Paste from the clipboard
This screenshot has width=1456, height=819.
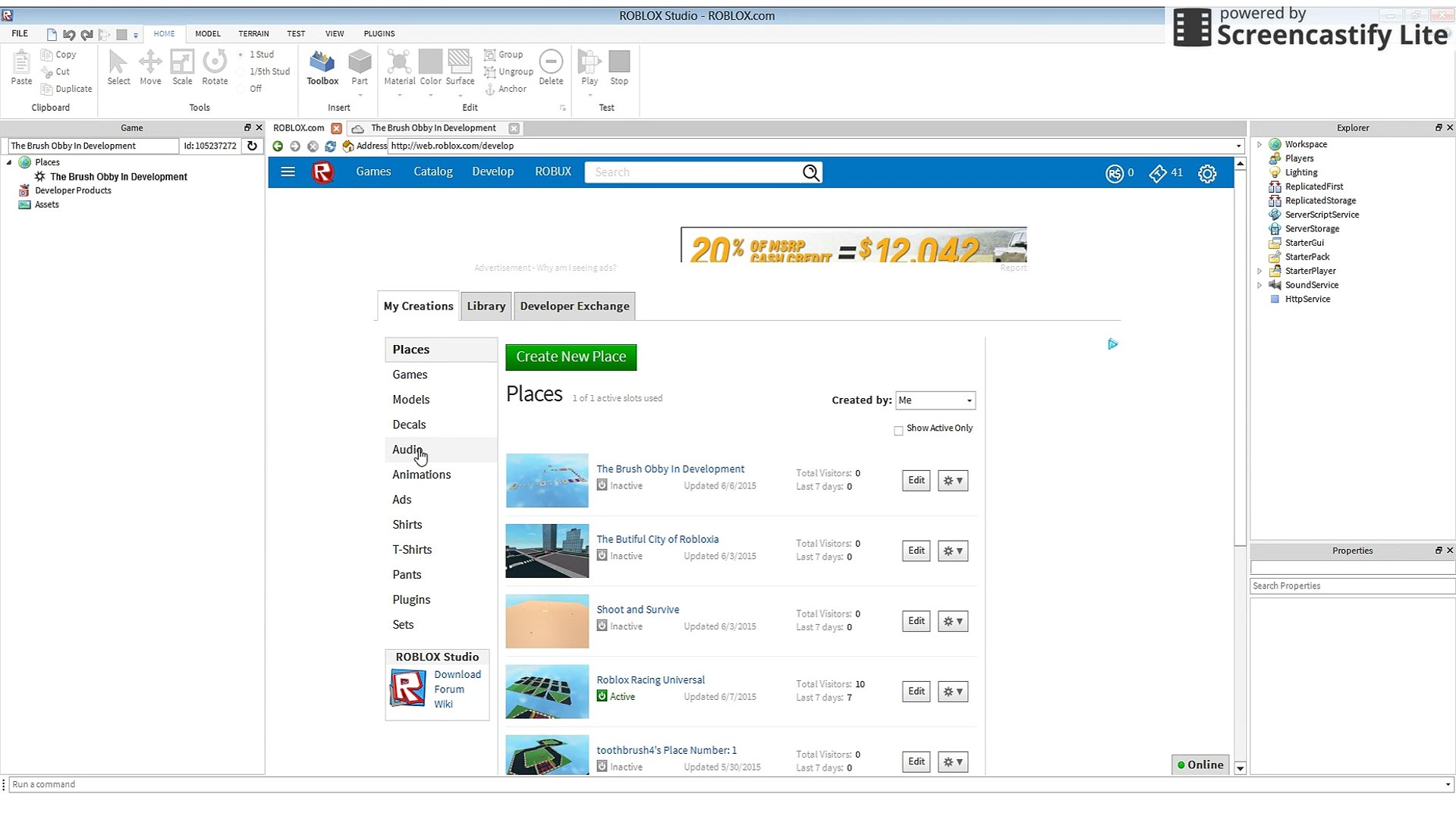(x=21, y=67)
